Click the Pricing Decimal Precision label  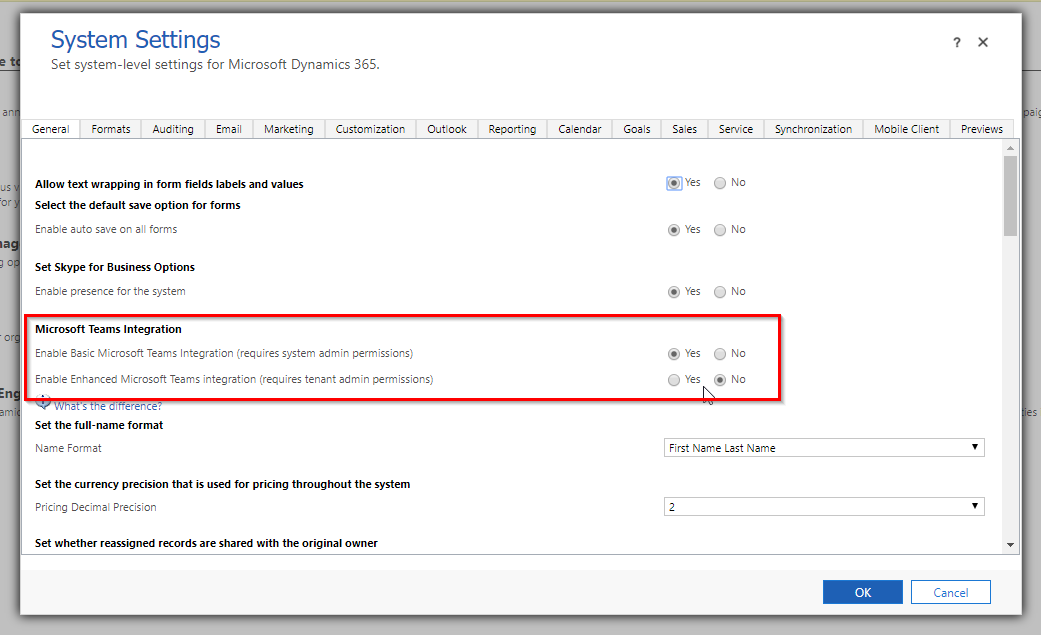click(x=96, y=507)
